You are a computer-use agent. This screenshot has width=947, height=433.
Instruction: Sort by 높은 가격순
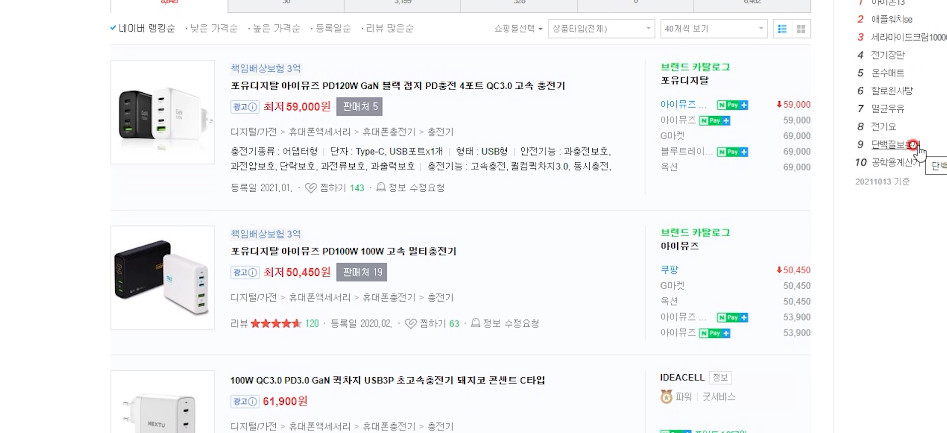pyautogui.click(x=275, y=28)
